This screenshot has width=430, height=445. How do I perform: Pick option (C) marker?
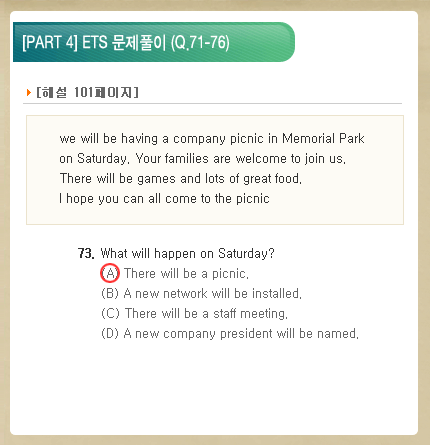(110, 313)
